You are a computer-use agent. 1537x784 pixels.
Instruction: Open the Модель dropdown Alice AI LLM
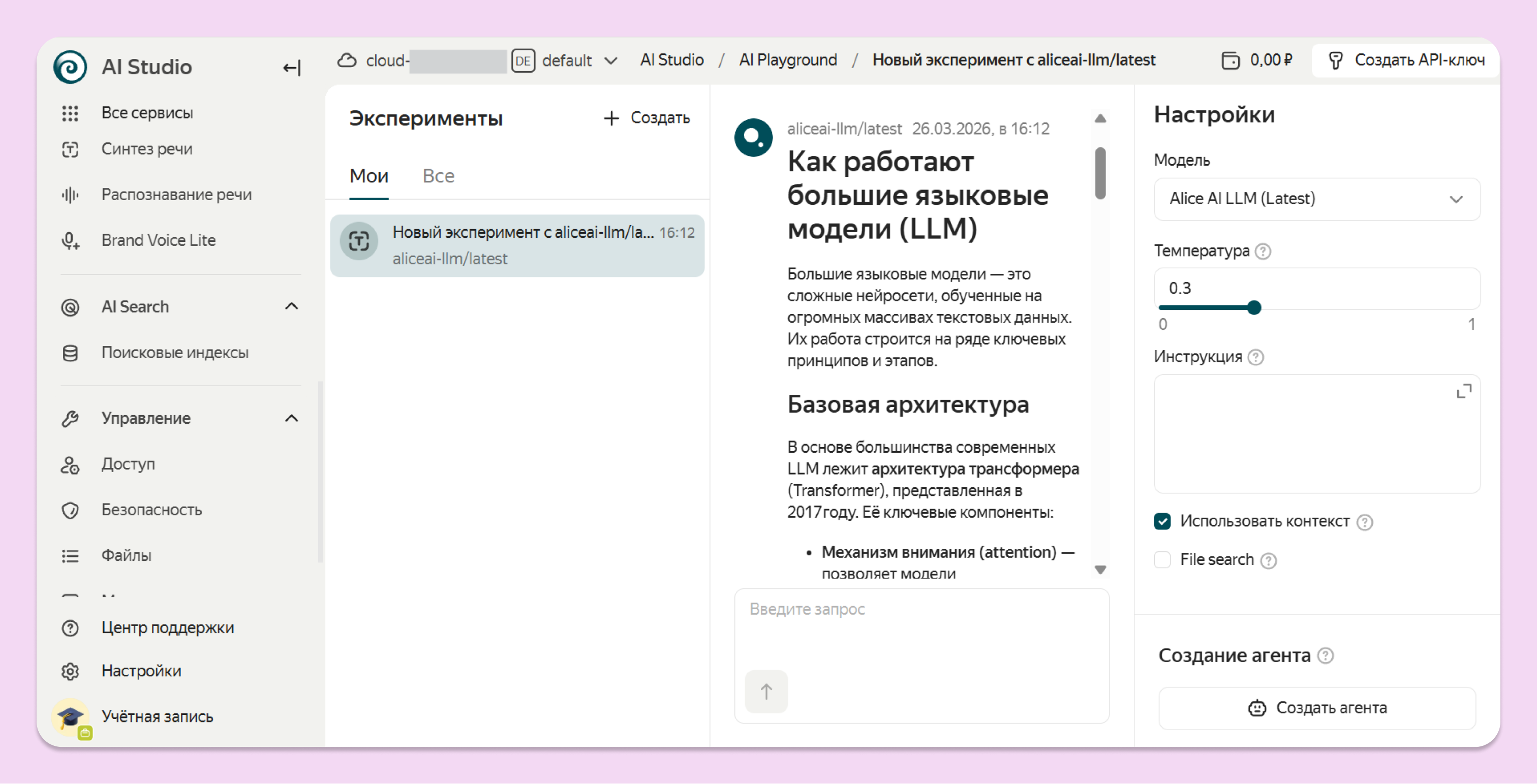pos(1317,199)
